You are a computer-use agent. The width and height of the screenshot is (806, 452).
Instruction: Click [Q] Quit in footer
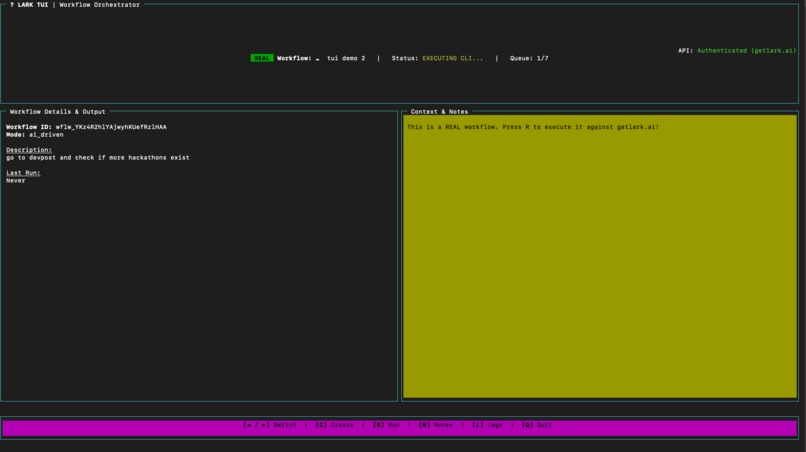537,425
